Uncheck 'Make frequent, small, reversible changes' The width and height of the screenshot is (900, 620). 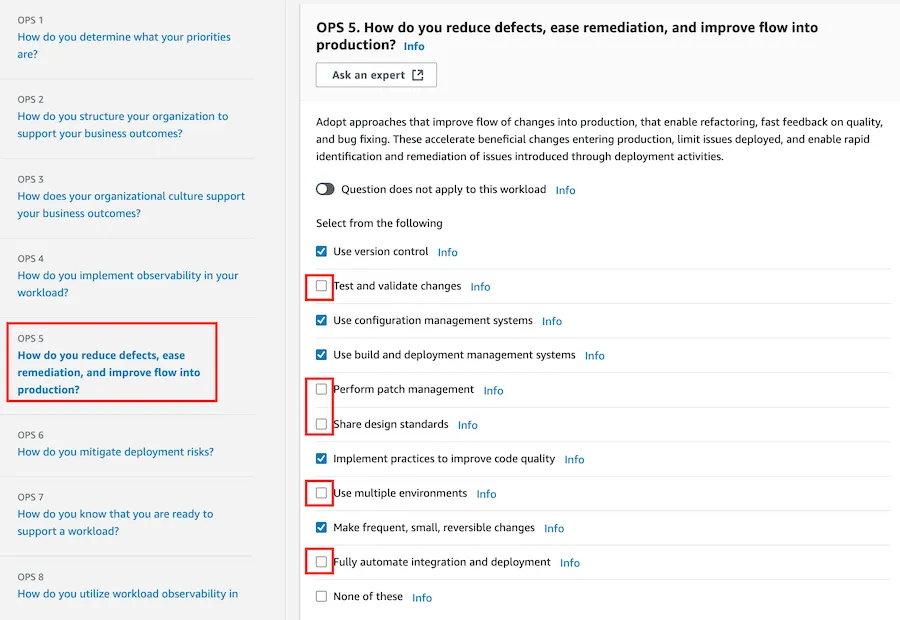coord(321,528)
